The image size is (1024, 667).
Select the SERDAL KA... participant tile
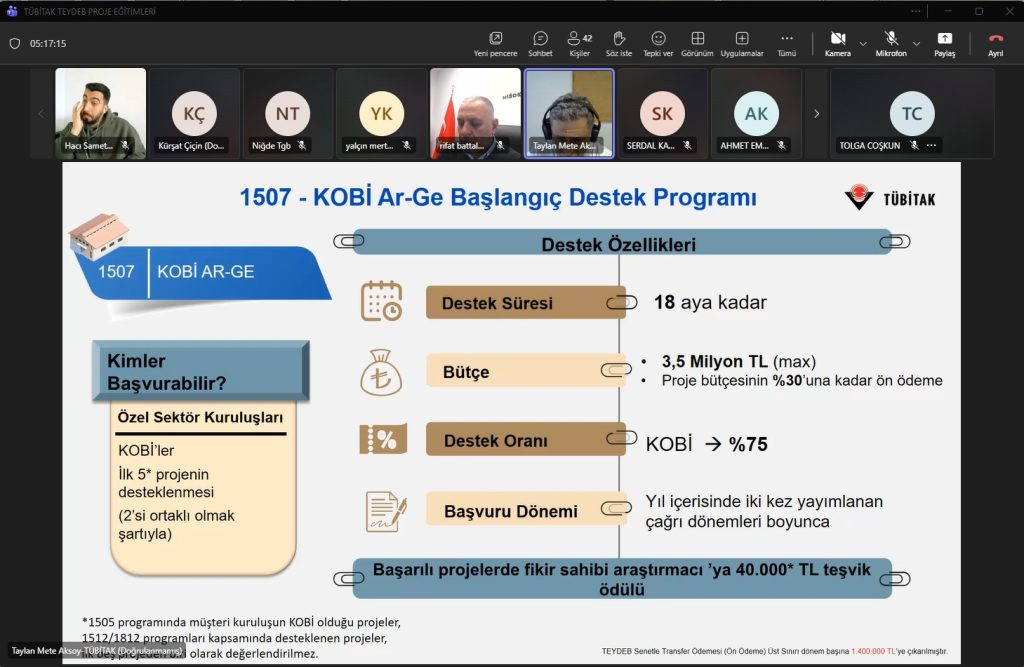[x=662, y=113]
